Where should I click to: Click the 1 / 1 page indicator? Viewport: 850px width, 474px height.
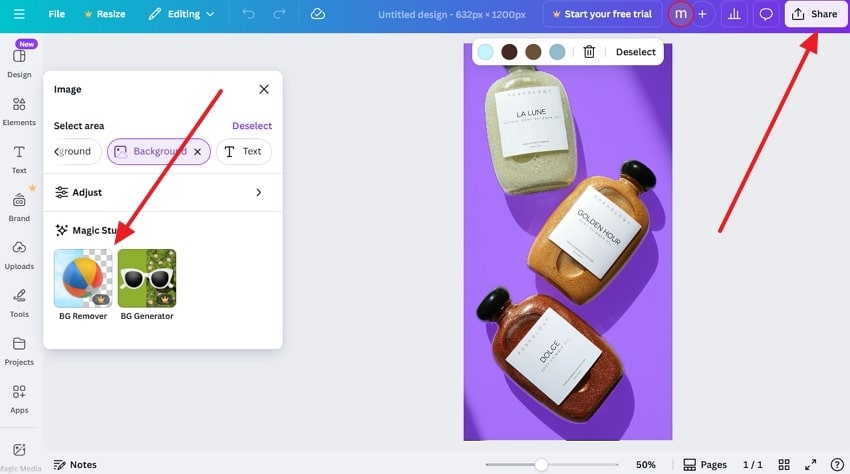752,464
